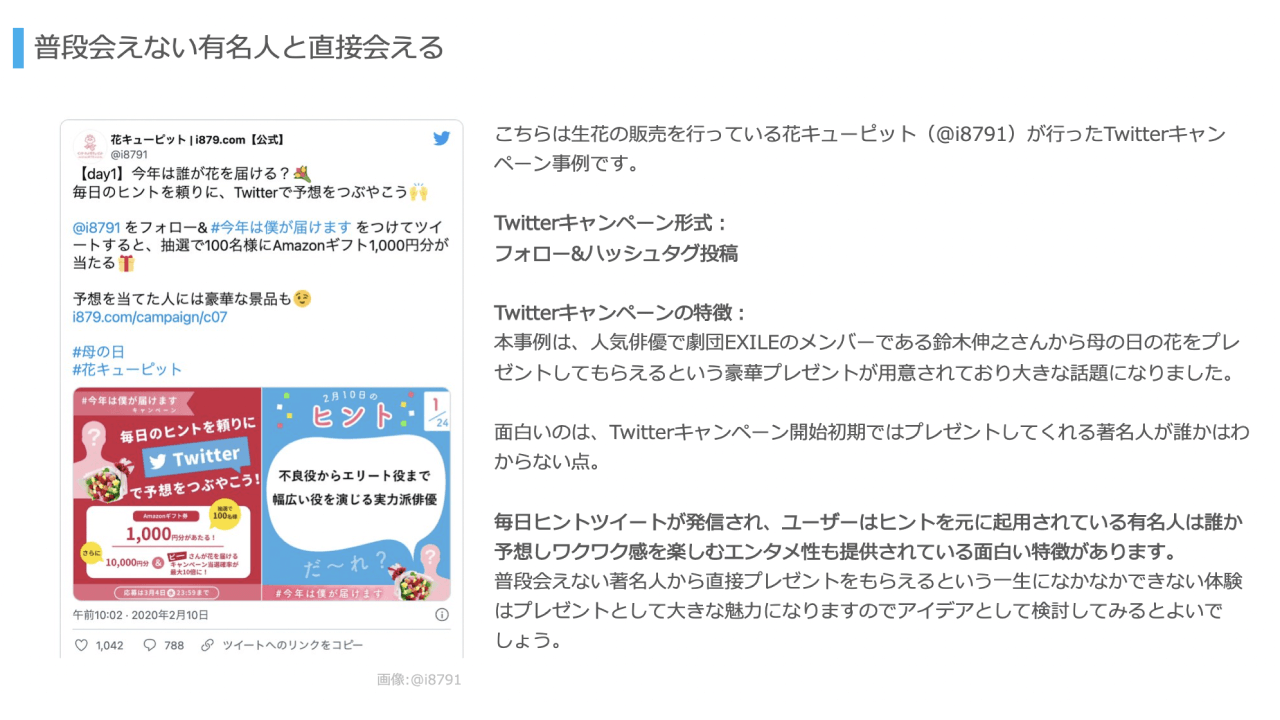Click ツイートへのリンクをコピー
Image resolution: width=1280 pixels, height=720 pixels.
coord(292,645)
